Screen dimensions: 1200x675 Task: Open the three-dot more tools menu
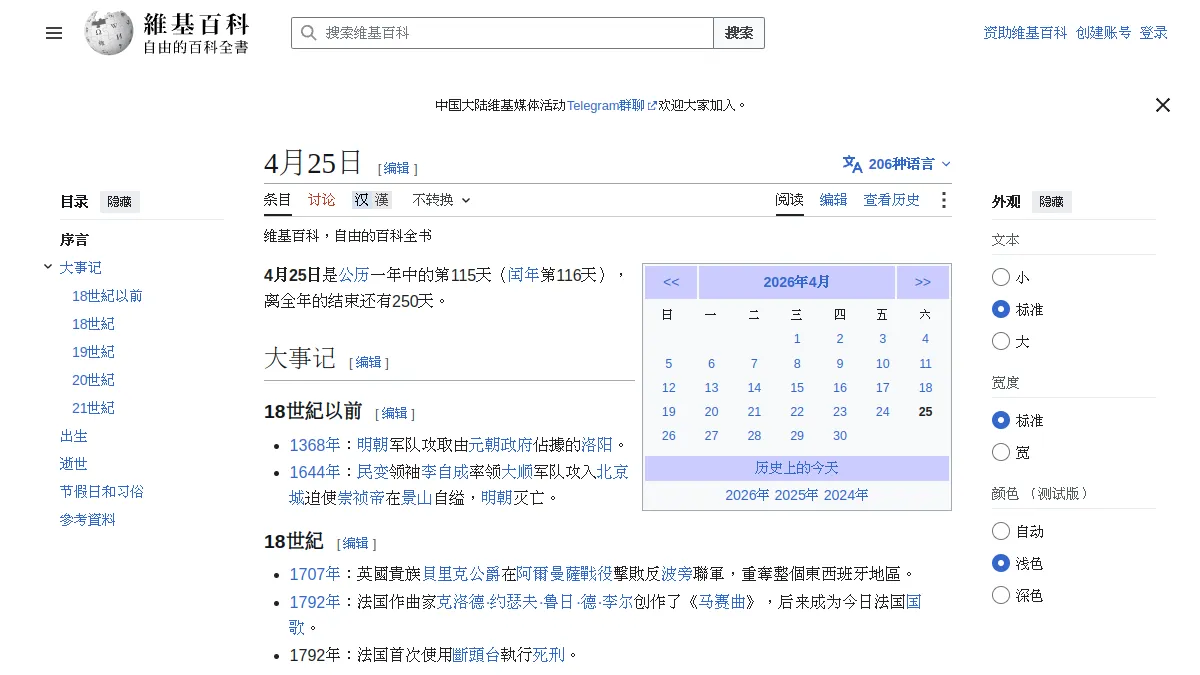(943, 200)
